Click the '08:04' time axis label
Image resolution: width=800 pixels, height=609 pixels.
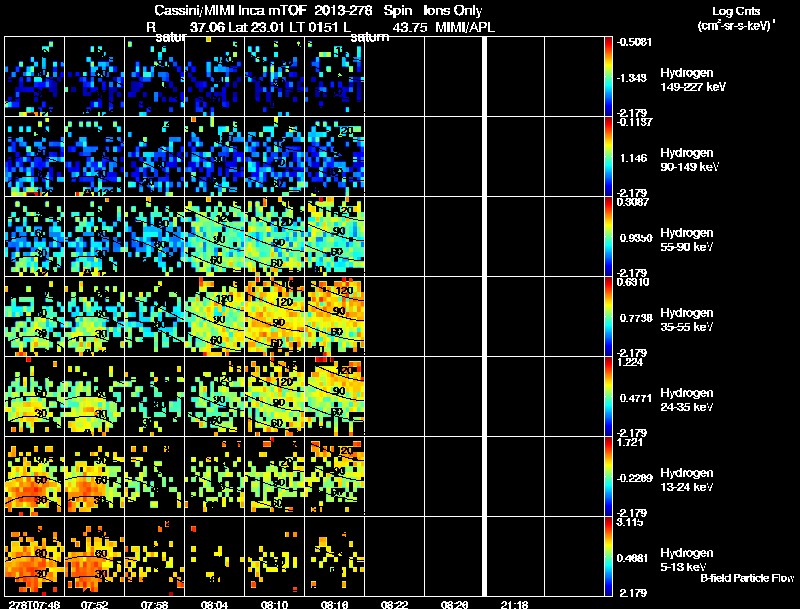214,604
